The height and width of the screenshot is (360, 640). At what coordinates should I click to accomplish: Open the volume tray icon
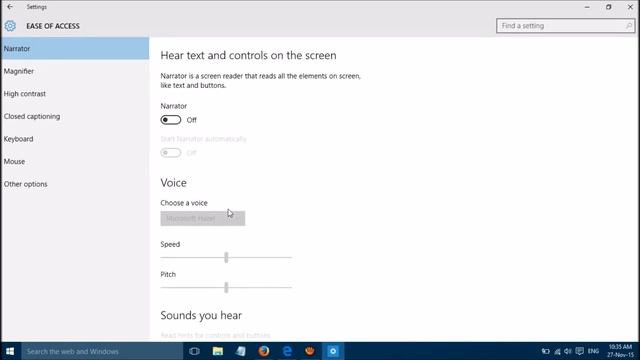568,351
